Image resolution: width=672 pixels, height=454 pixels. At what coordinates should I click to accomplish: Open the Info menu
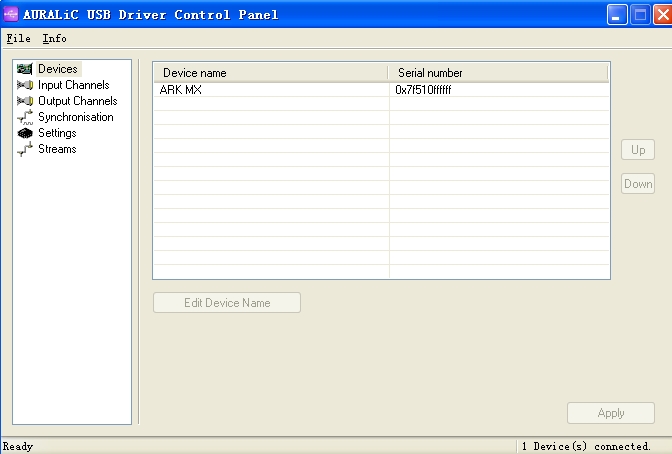(x=54, y=39)
